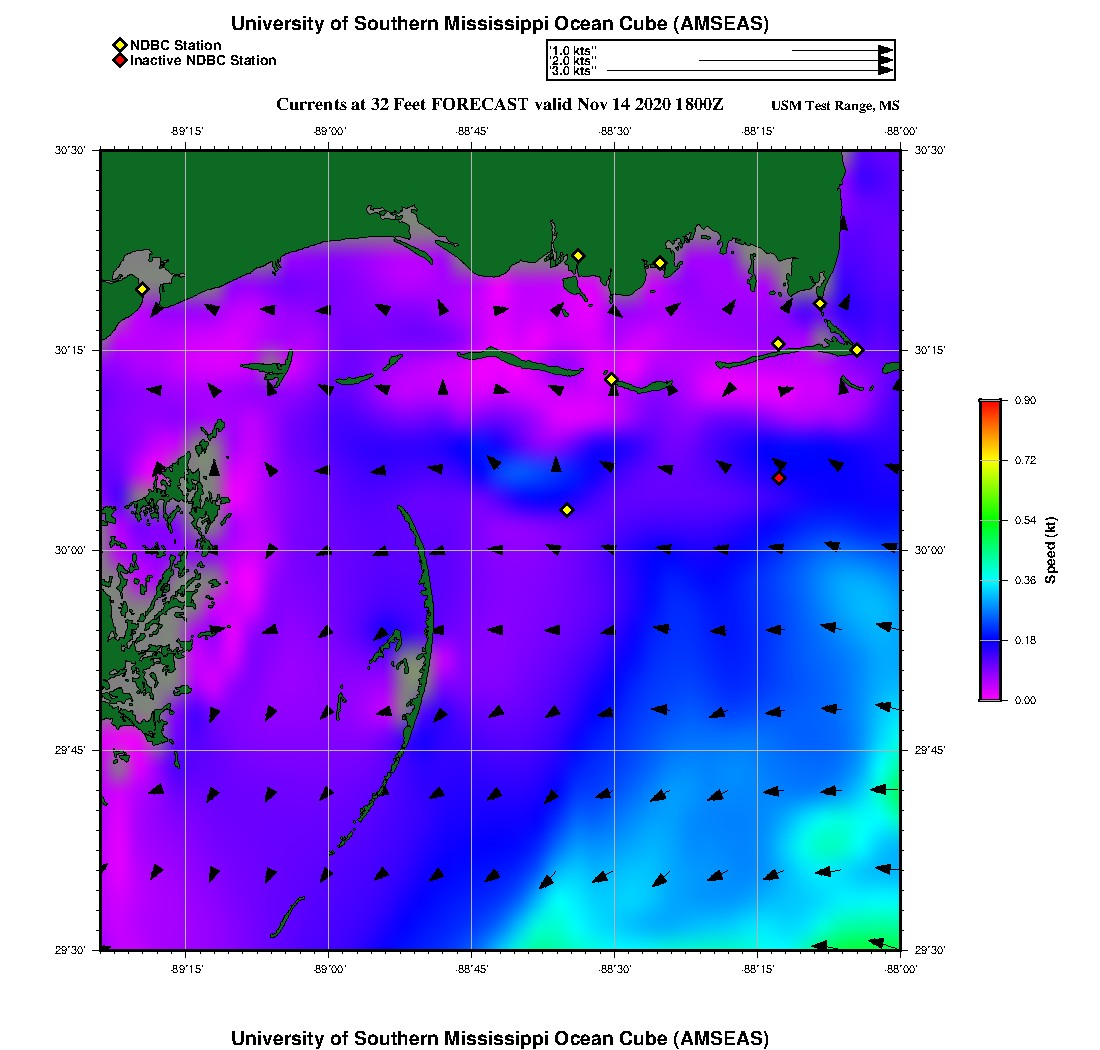Click the 'Speed (kt)' colorbar axis label
The width and height of the screenshot is (1100, 1050).
pos(1050,550)
